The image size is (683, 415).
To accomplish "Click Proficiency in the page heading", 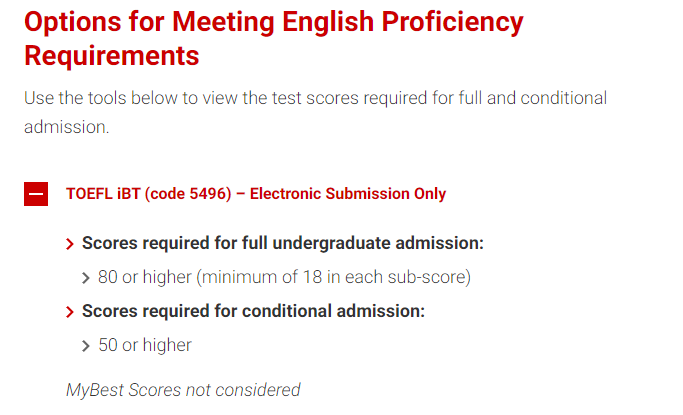I will pyautogui.click(x=452, y=22).
